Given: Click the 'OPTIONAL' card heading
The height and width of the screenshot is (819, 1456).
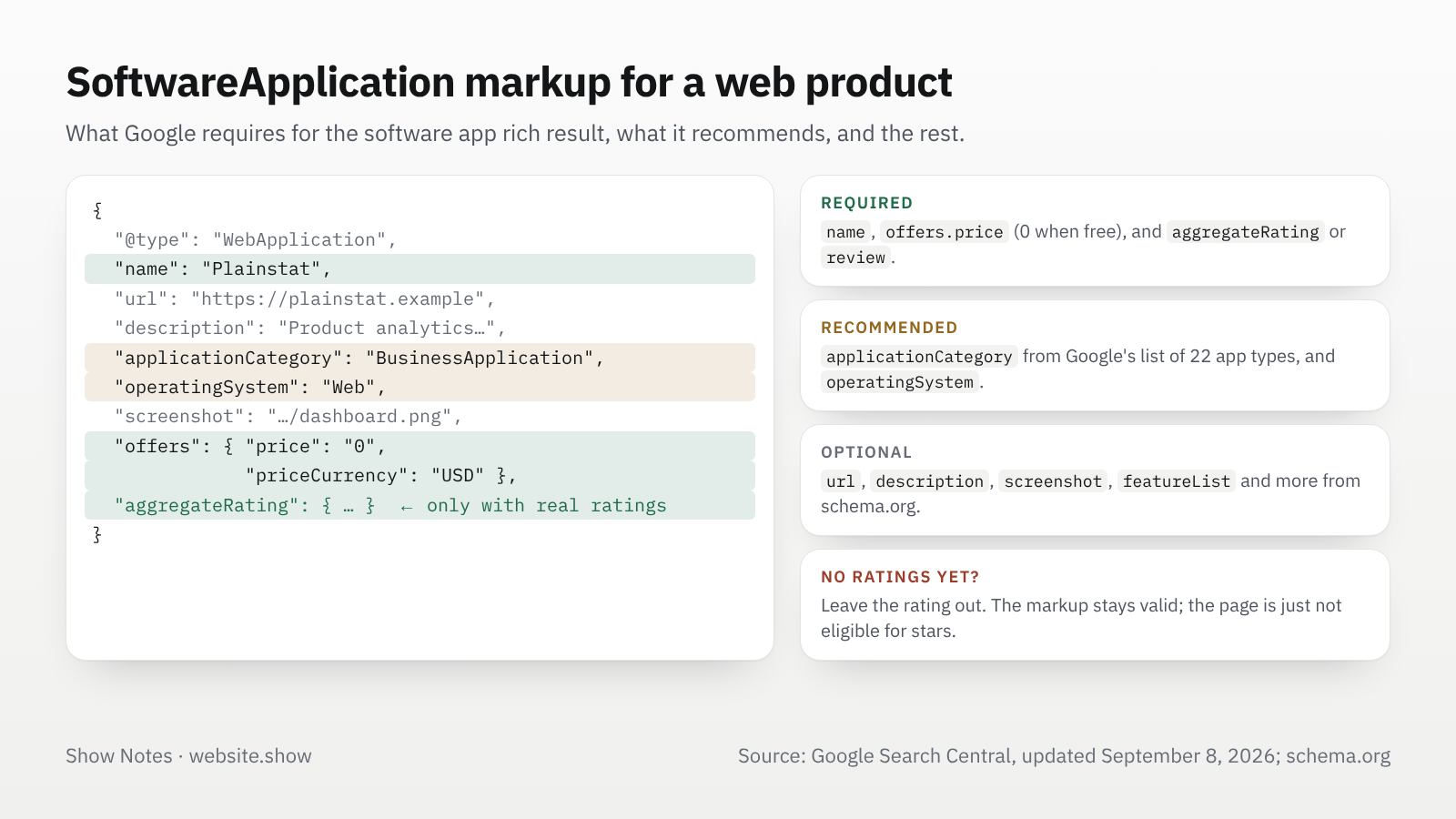Looking at the screenshot, I should click(866, 452).
